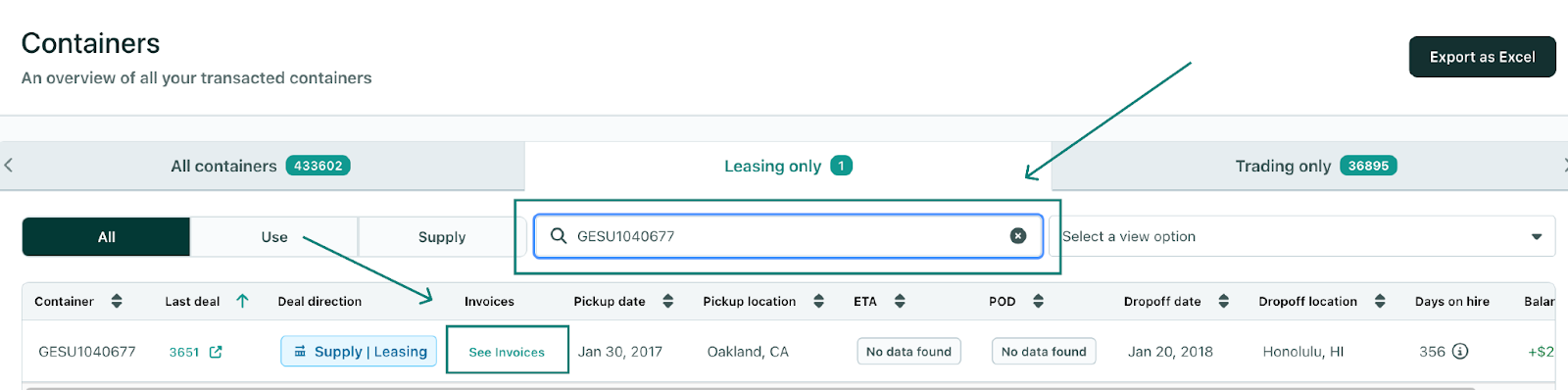Sort by Last deal ascending arrow

point(242,301)
